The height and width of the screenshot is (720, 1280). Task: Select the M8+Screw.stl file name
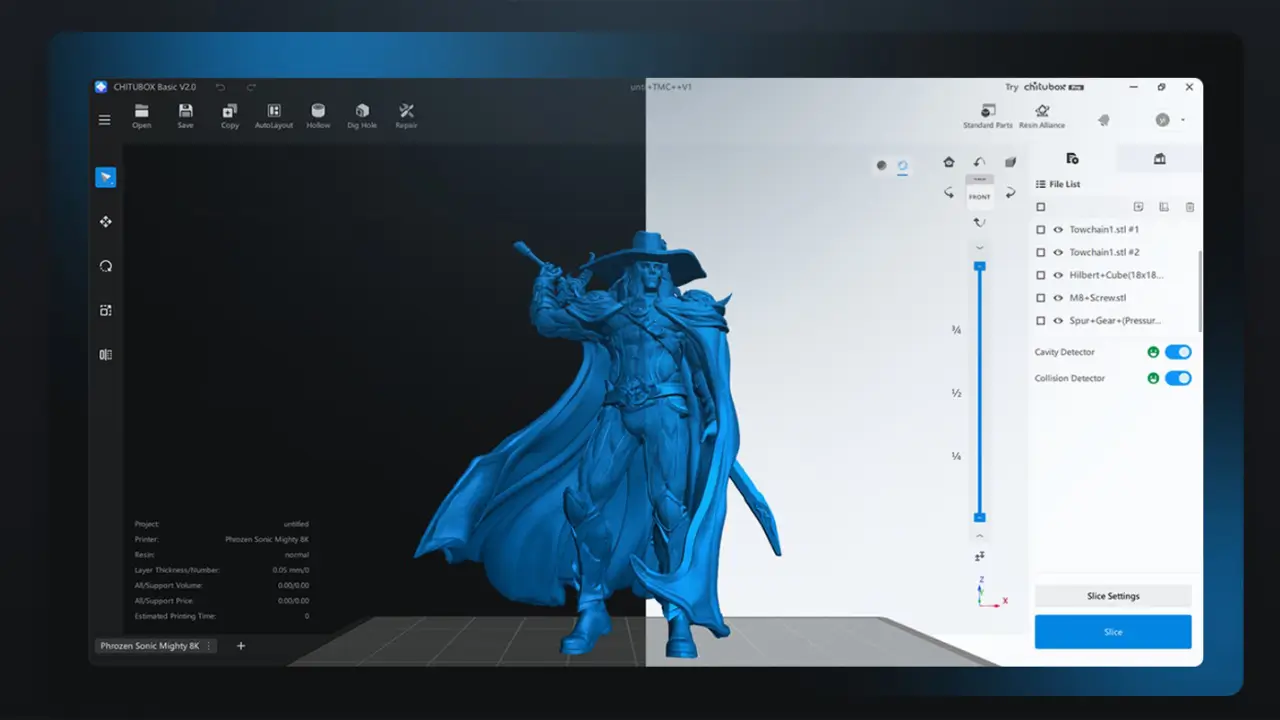pos(1098,298)
